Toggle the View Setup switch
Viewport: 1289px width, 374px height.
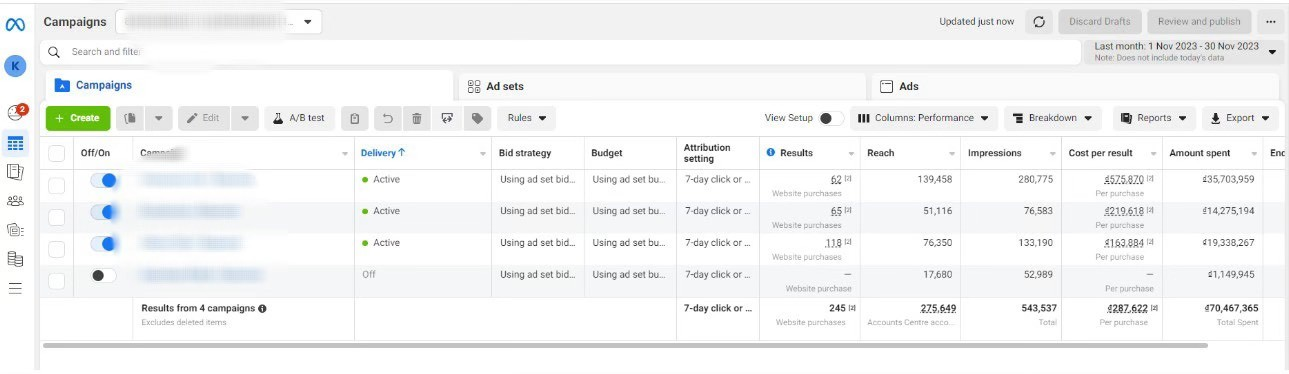(x=831, y=118)
